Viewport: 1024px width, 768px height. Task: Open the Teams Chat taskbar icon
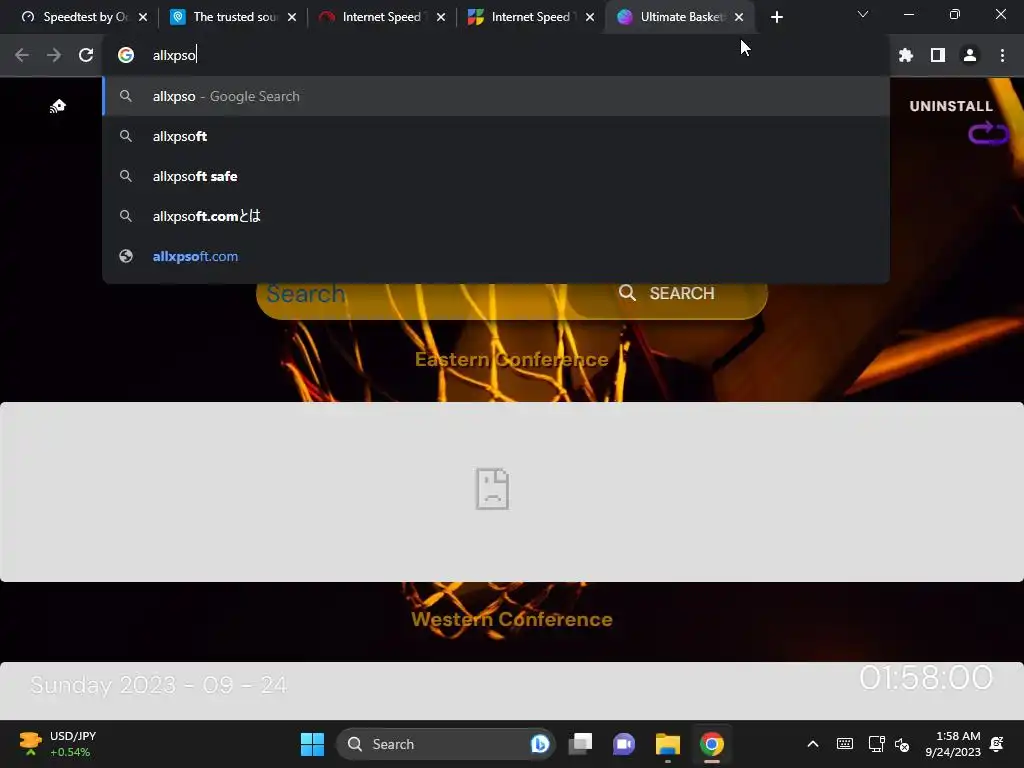click(624, 744)
